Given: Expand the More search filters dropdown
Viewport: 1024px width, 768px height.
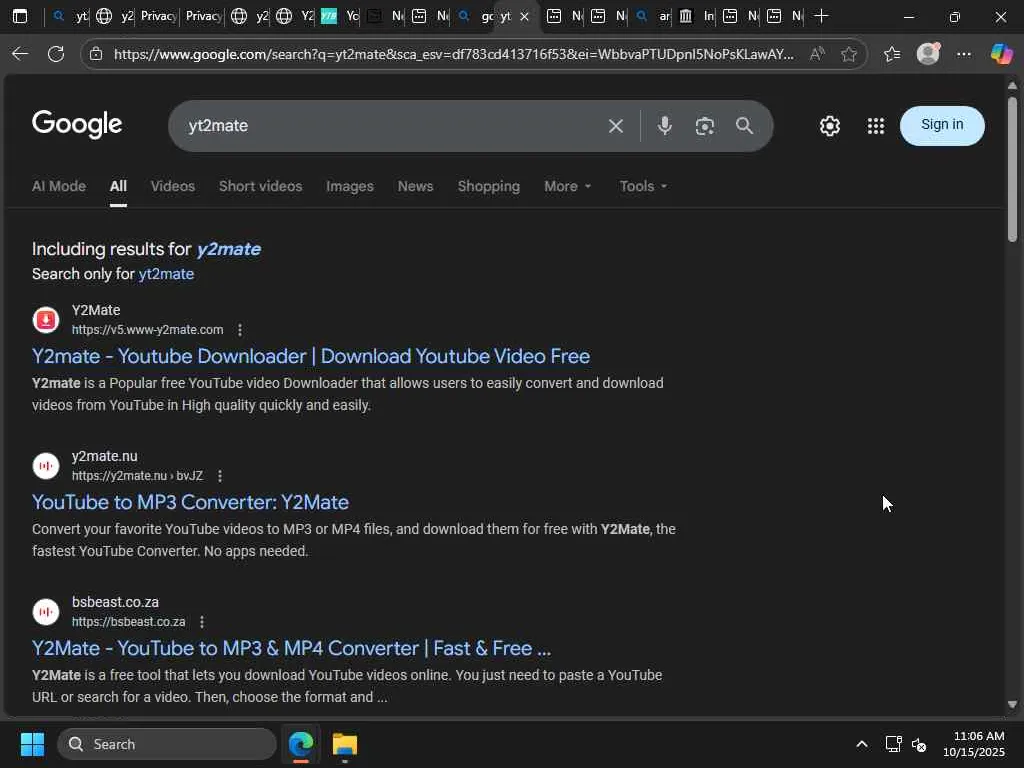Looking at the screenshot, I should (568, 186).
